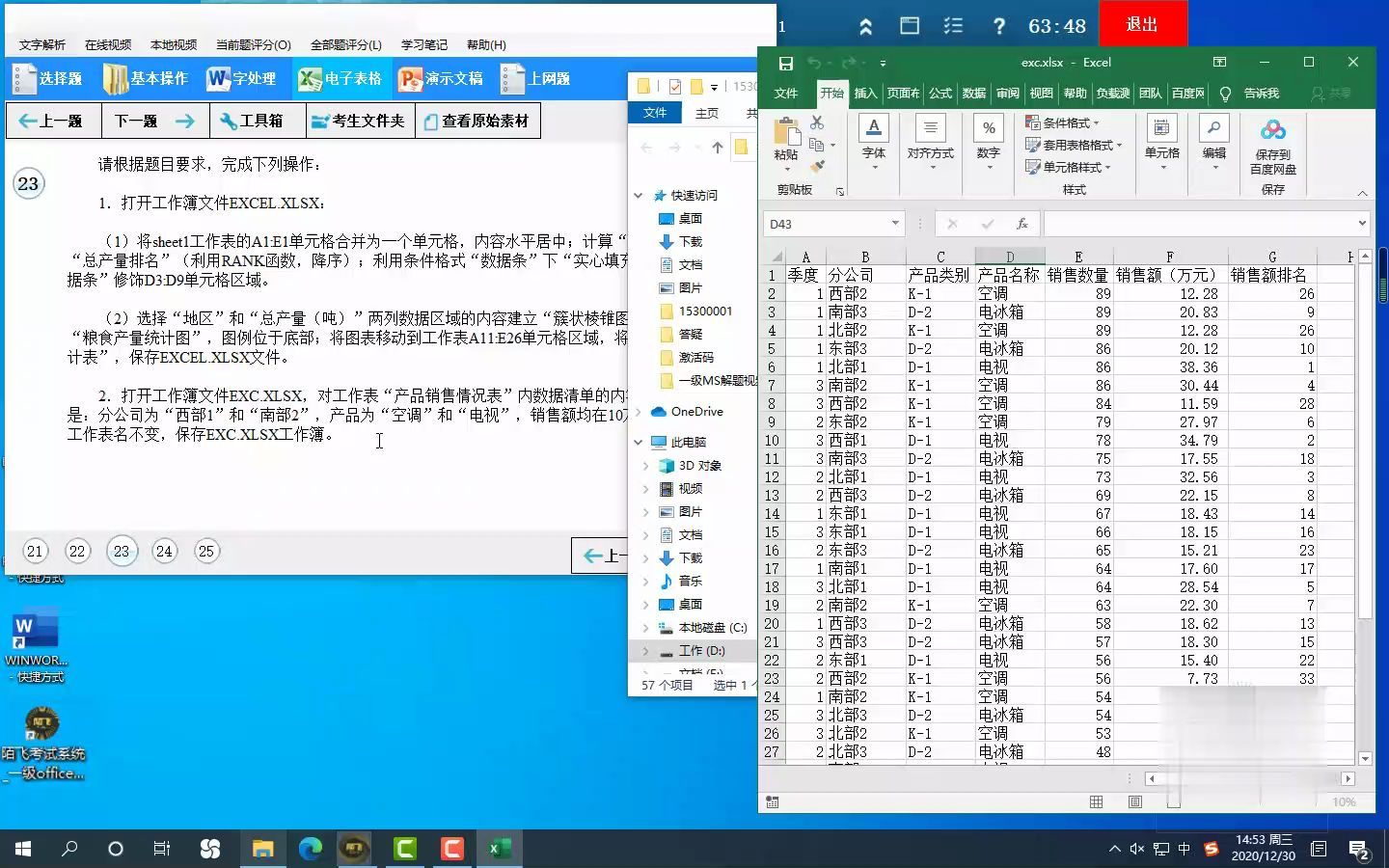Select the 字处理 word processing section icon
The height and width of the screenshot is (868, 1389).
(x=242, y=78)
